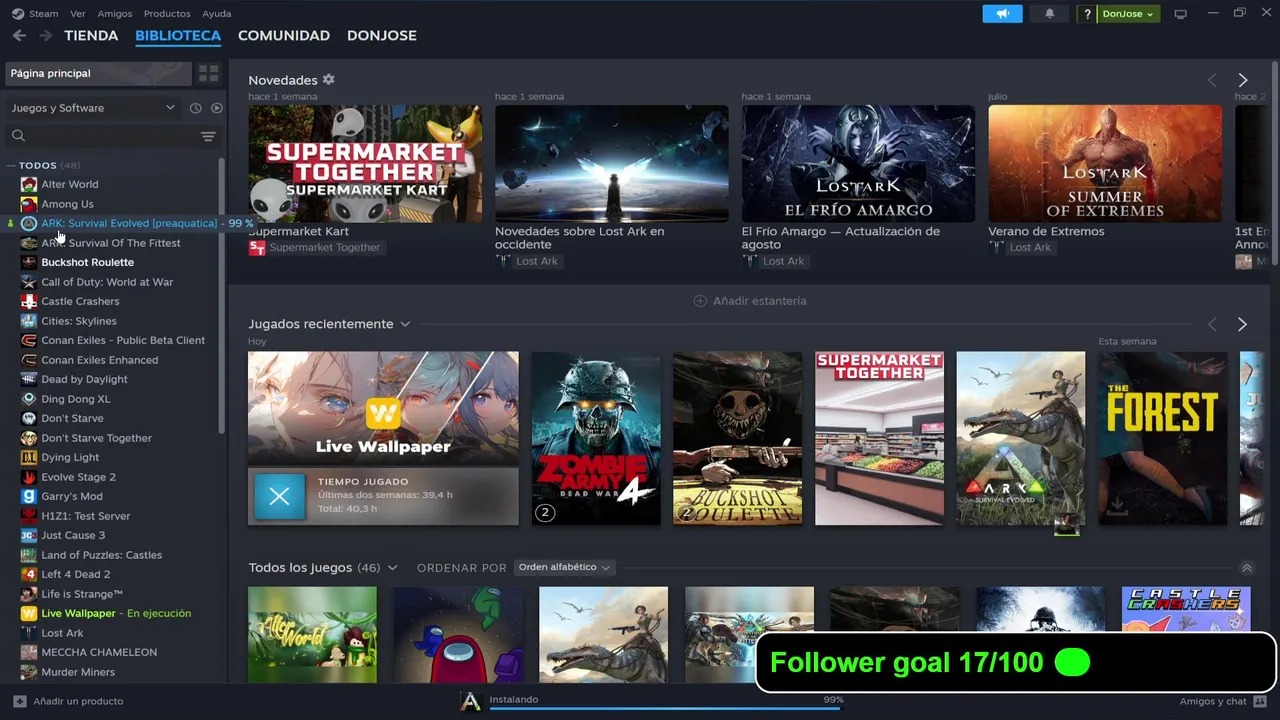Show recent activity clock filter
Viewport: 1280px width, 720px height.
196,108
